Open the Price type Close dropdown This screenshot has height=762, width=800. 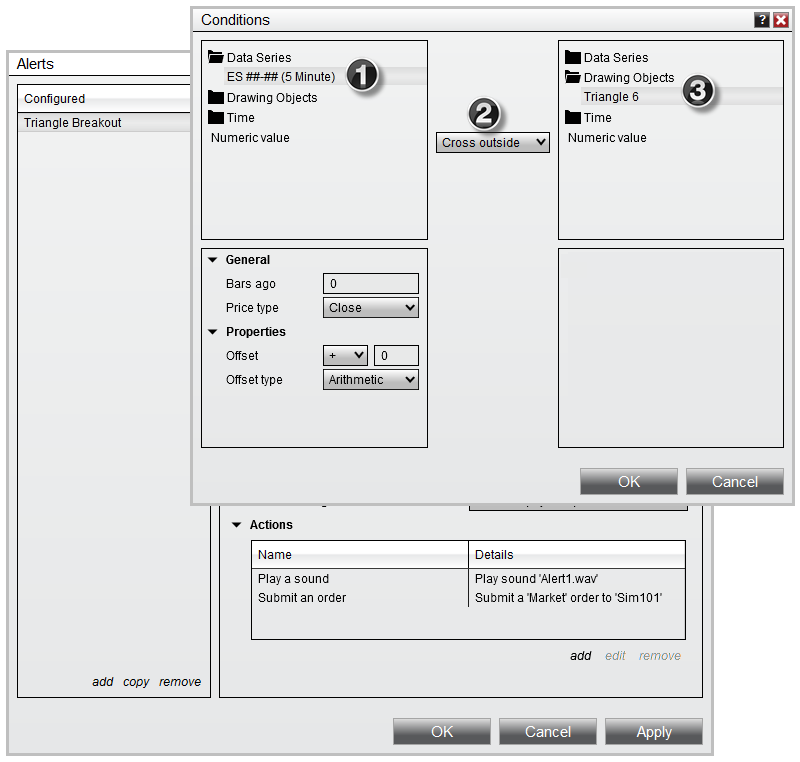[370, 308]
